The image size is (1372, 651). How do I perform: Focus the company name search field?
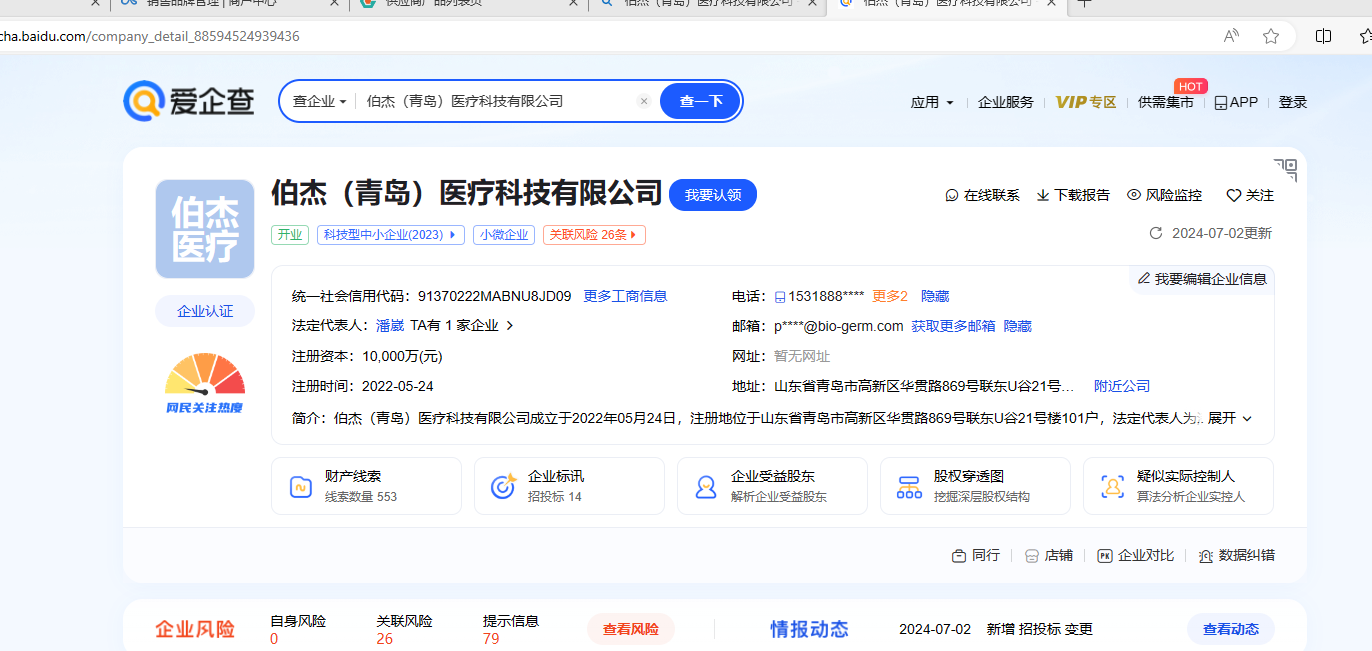coord(498,101)
